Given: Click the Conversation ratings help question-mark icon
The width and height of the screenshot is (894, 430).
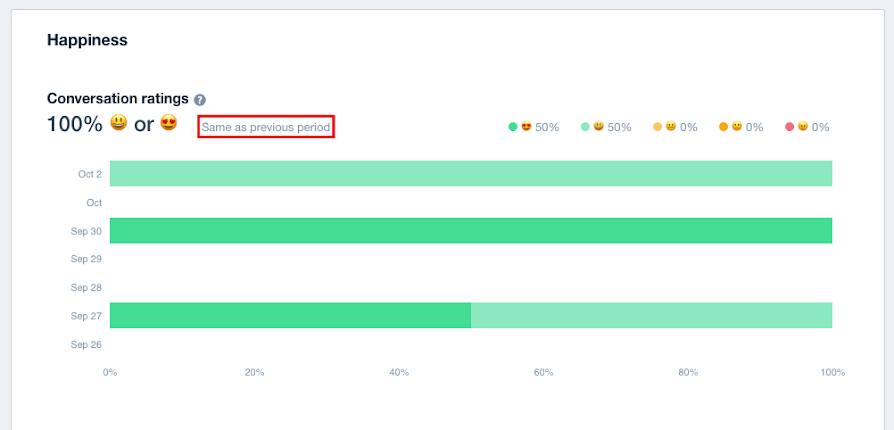Looking at the screenshot, I should [x=200, y=100].
